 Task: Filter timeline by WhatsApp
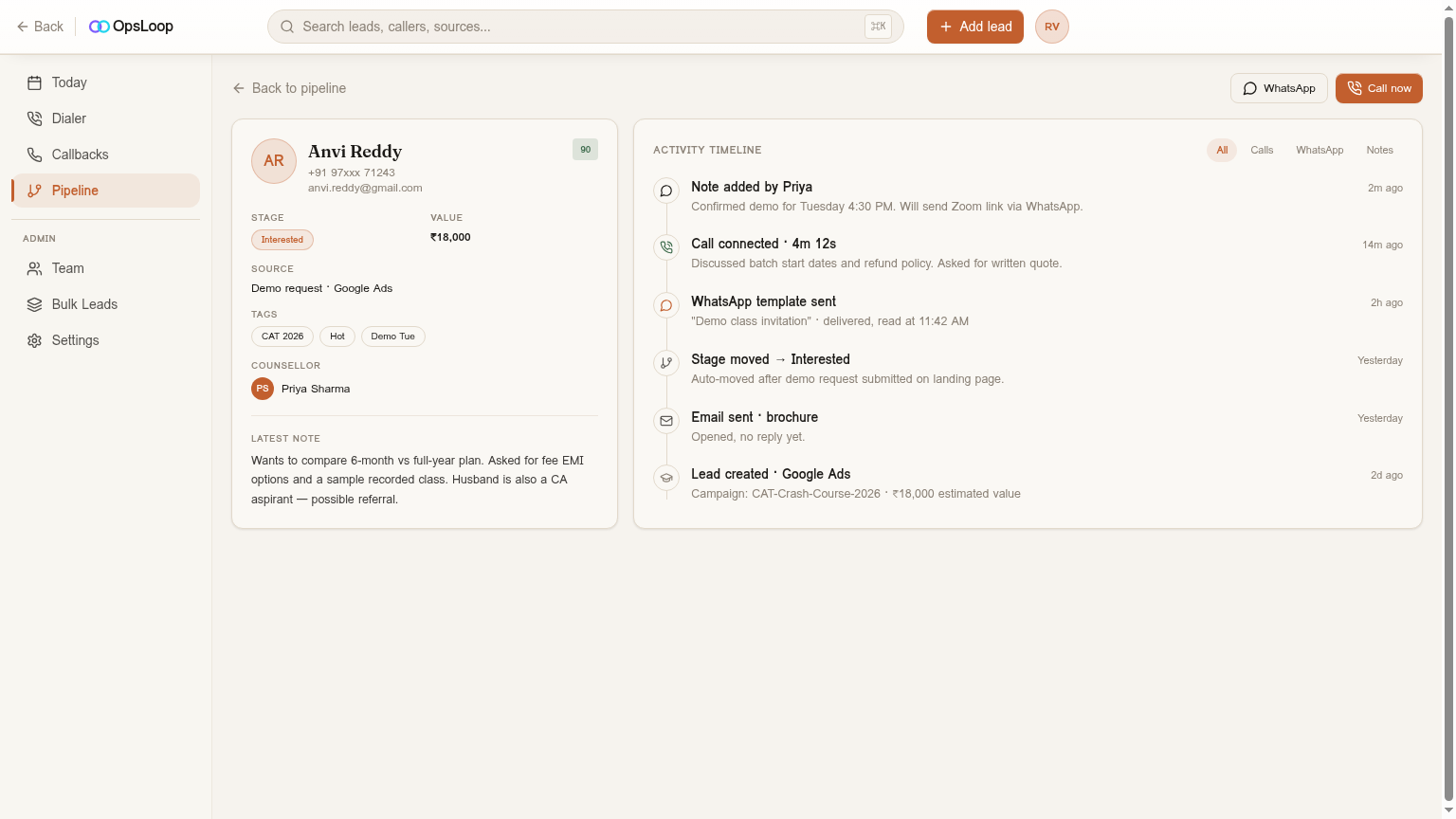click(x=1319, y=150)
